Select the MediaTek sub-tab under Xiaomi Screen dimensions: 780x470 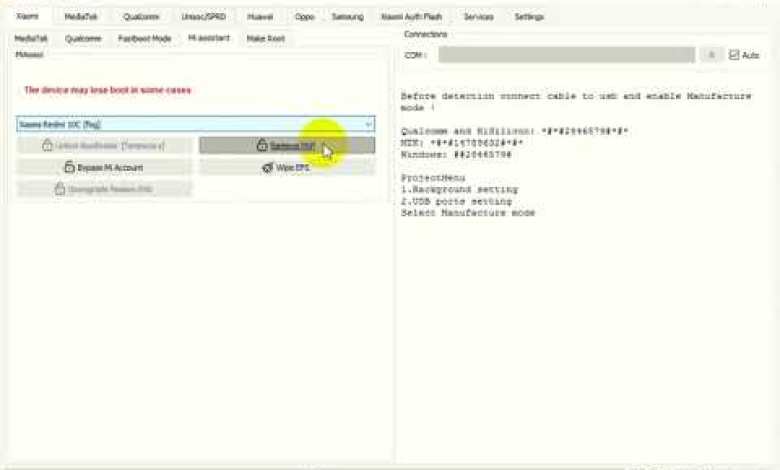(x=31, y=38)
